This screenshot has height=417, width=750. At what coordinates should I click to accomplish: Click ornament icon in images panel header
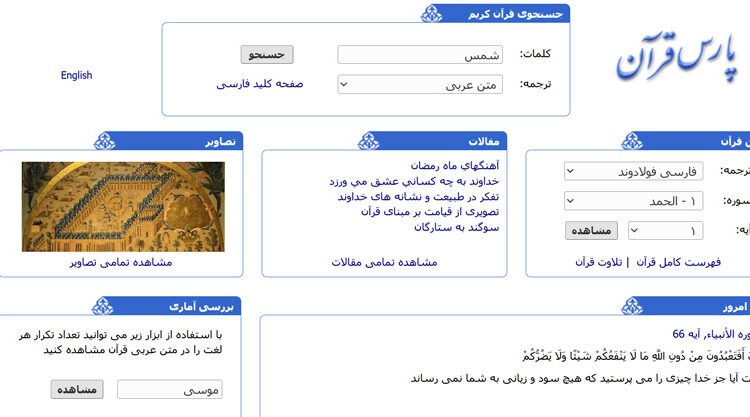[x=107, y=141]
